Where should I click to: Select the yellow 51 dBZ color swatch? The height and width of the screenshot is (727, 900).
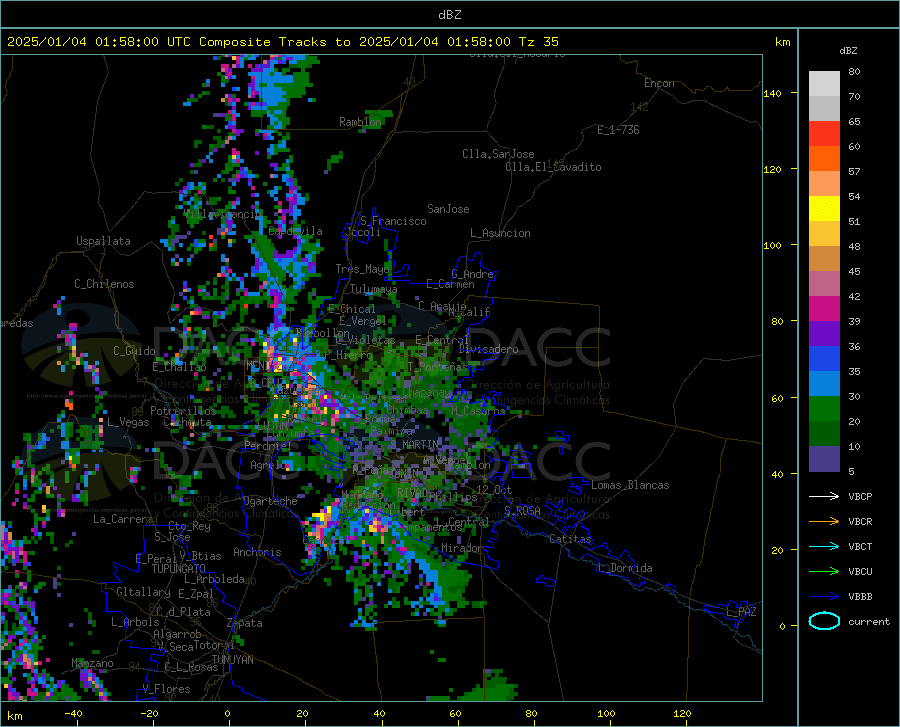(824, 209)
